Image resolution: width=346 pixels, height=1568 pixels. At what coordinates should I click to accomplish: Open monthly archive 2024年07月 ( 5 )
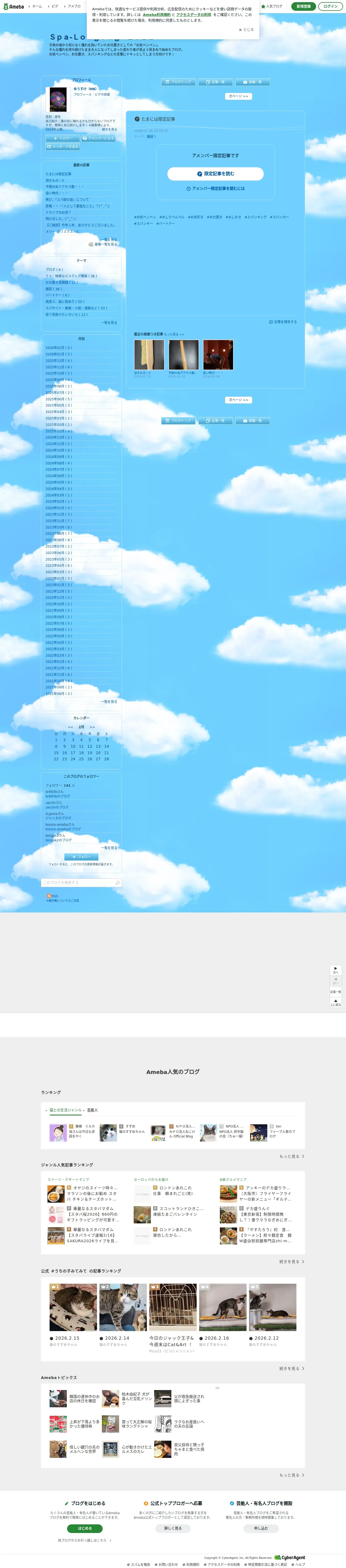(58, 469)
